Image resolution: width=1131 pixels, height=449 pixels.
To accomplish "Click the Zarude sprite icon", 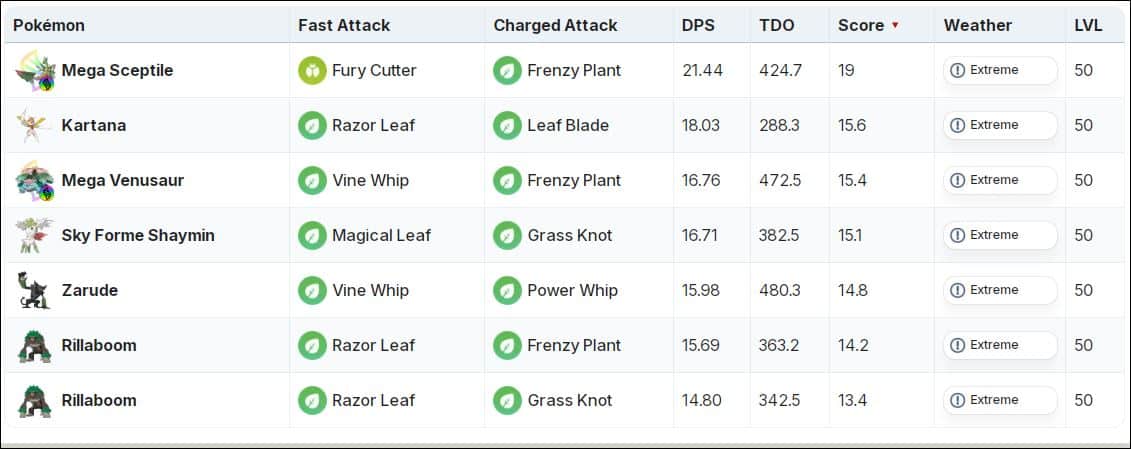I will (x=33, y=290).
